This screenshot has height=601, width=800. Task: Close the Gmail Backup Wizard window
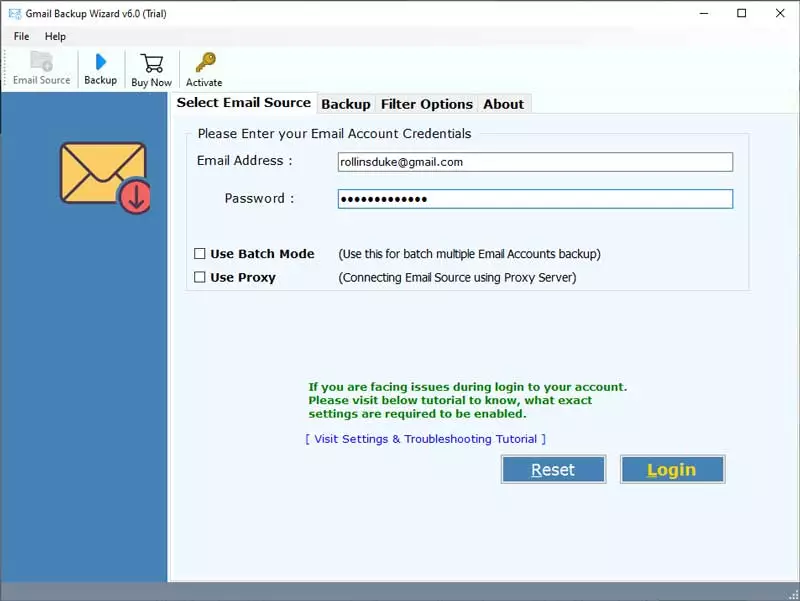780,13
